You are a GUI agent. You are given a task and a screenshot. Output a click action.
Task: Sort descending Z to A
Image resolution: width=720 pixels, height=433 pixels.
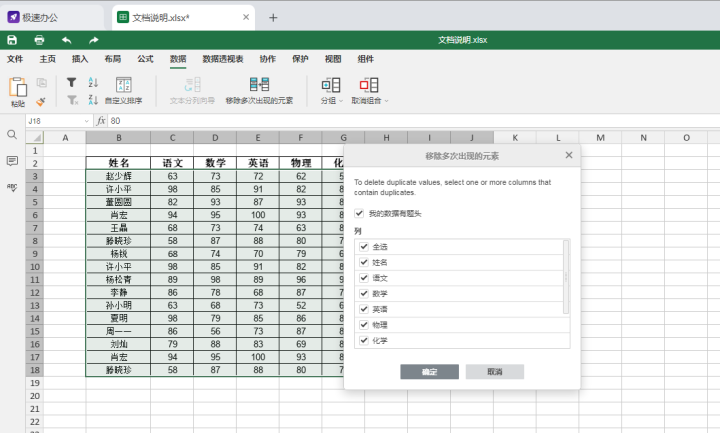tap(93, 100)
